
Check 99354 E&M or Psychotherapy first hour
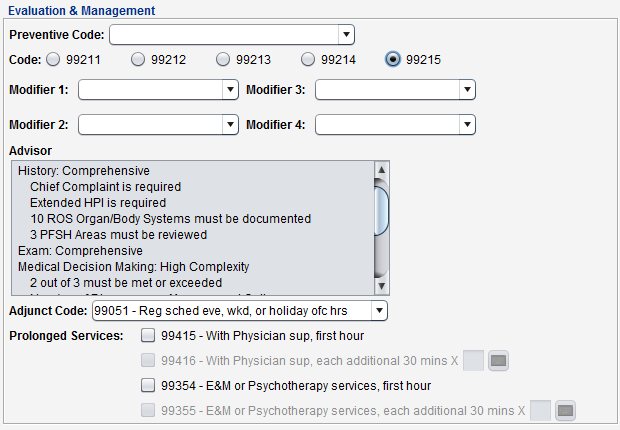pyautogui.click(x=148, y=385)
